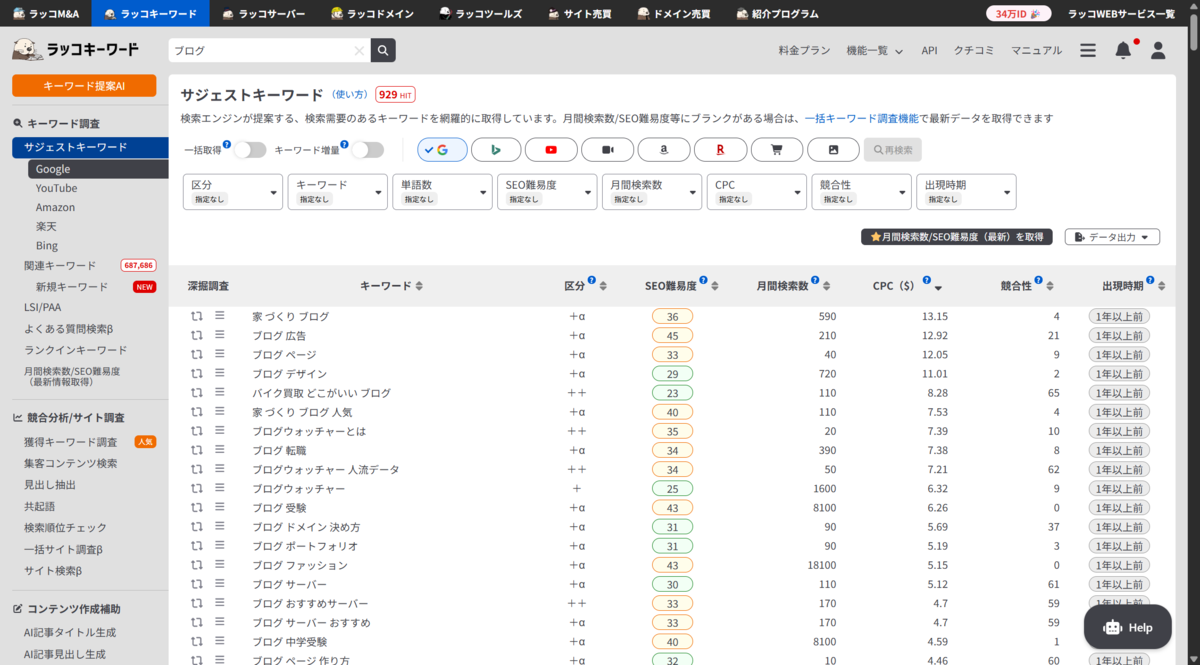Select the image search source button
The height and width of the screenshot is (665, 1200).
834,150
